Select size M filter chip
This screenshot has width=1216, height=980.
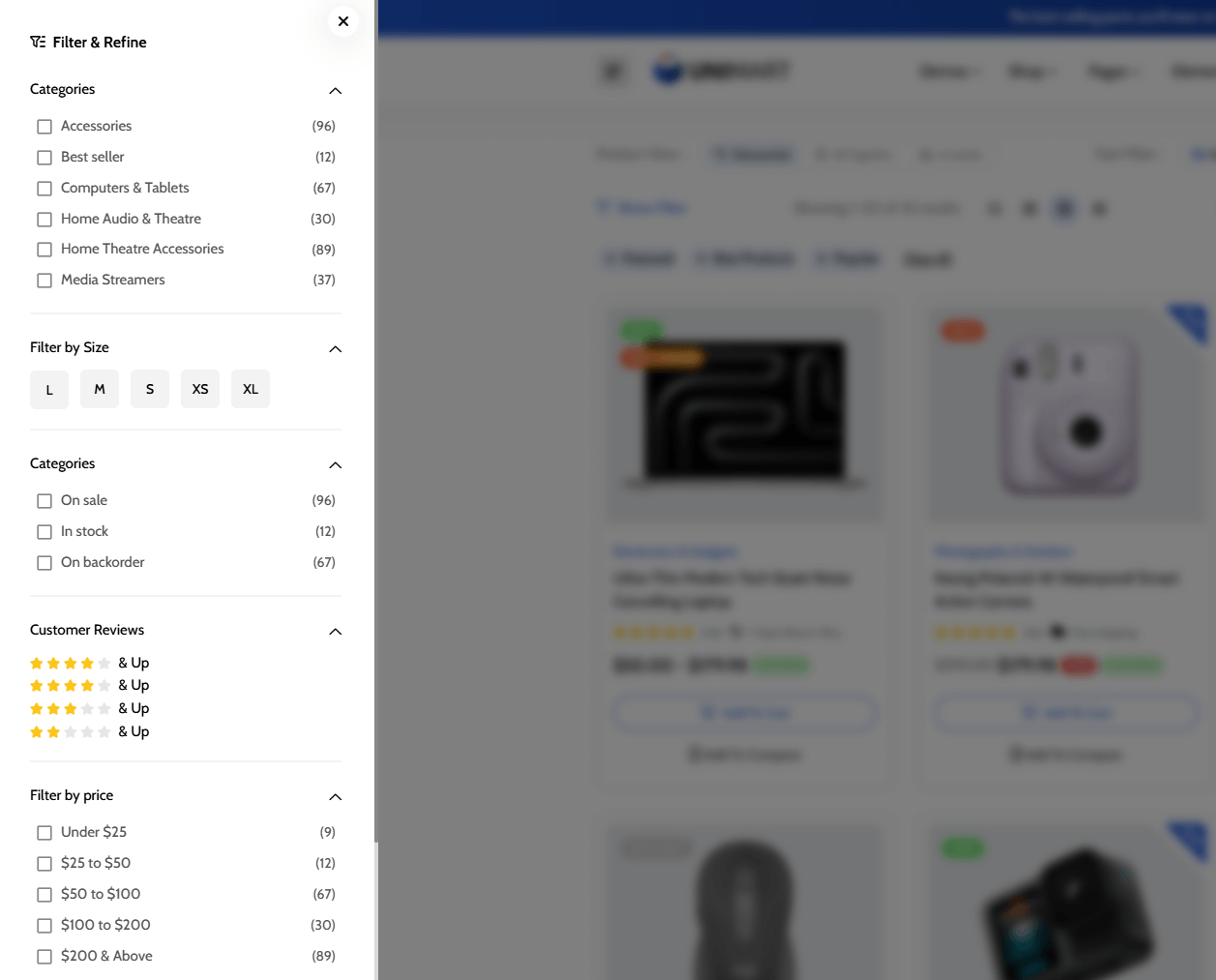(x=100, y=389)
